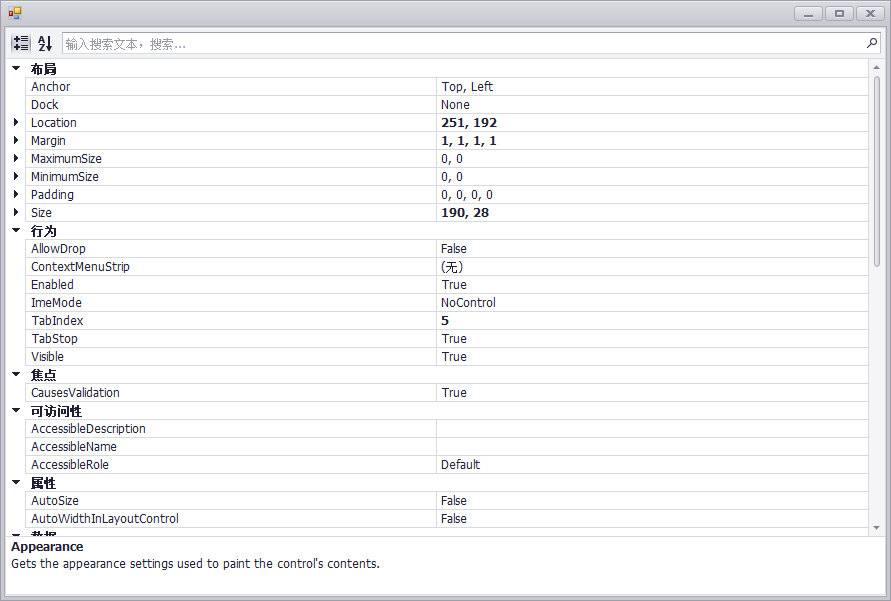The image size is (891, 601).
Task: Edit the Margin value 1, 1, 1, 1
Action: [652, 140]
